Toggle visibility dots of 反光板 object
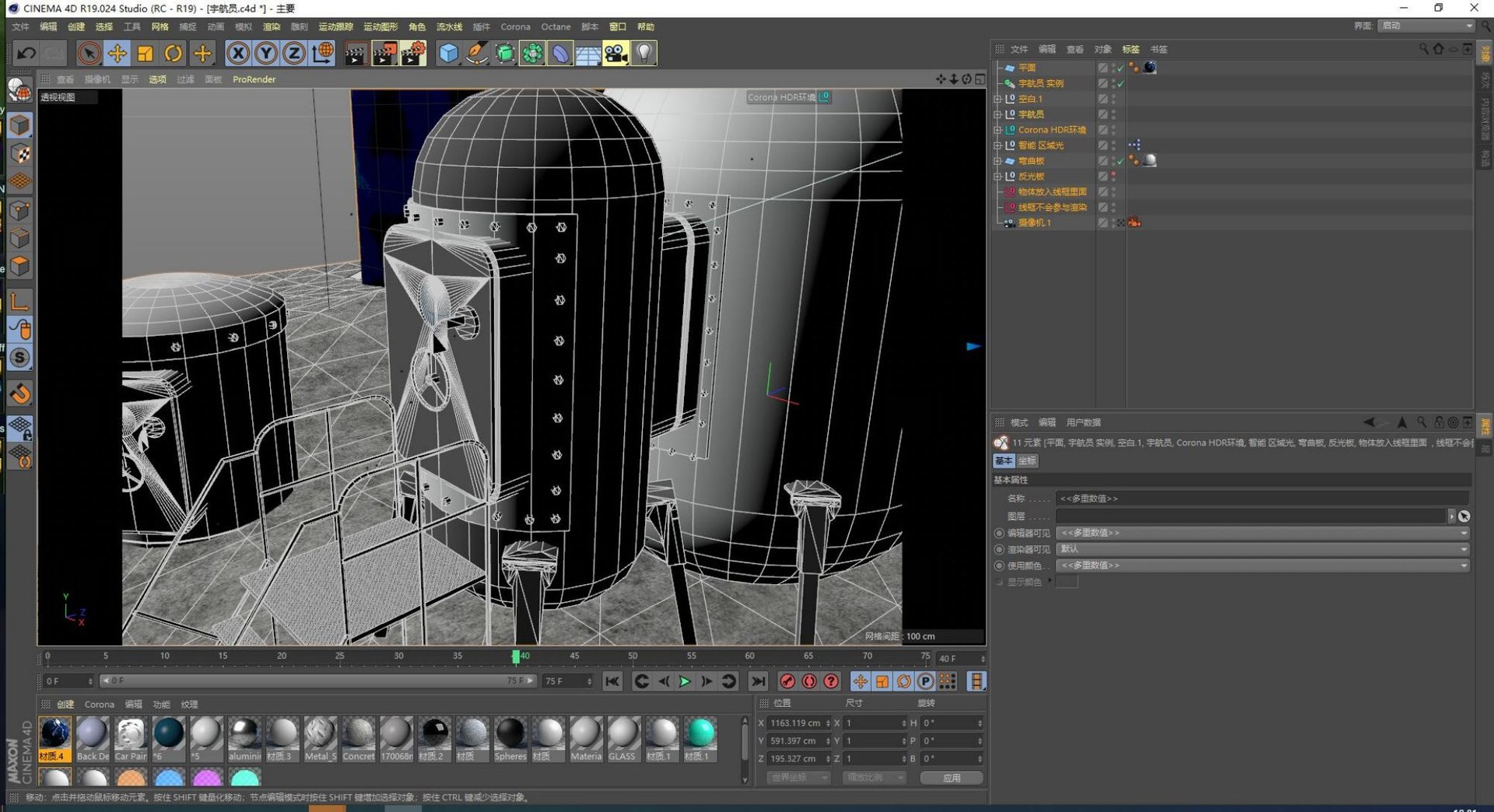Image resolution: width=1494 pixels, height=812 pixels. coord(1113,177)
